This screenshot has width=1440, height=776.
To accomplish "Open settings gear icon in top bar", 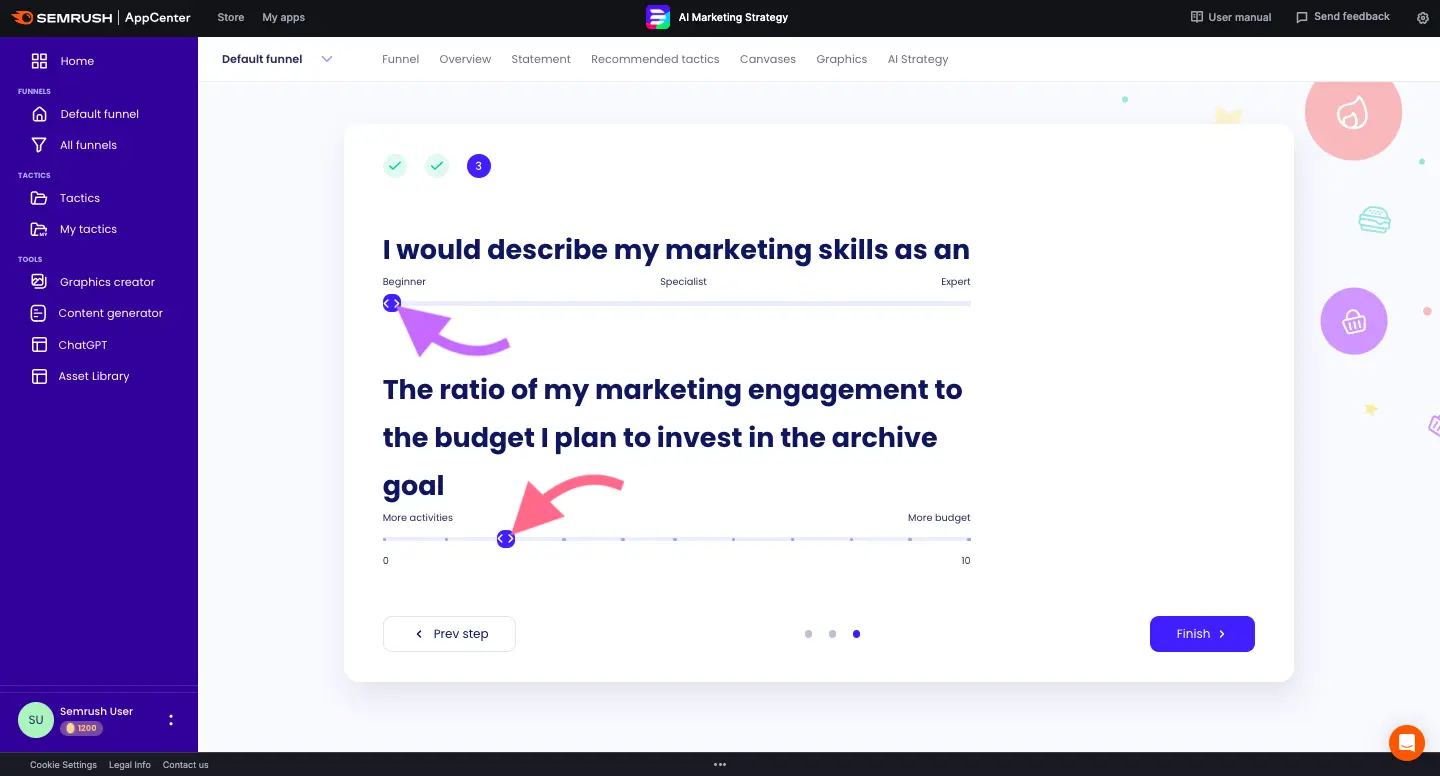I will (x=1423, y=18).
